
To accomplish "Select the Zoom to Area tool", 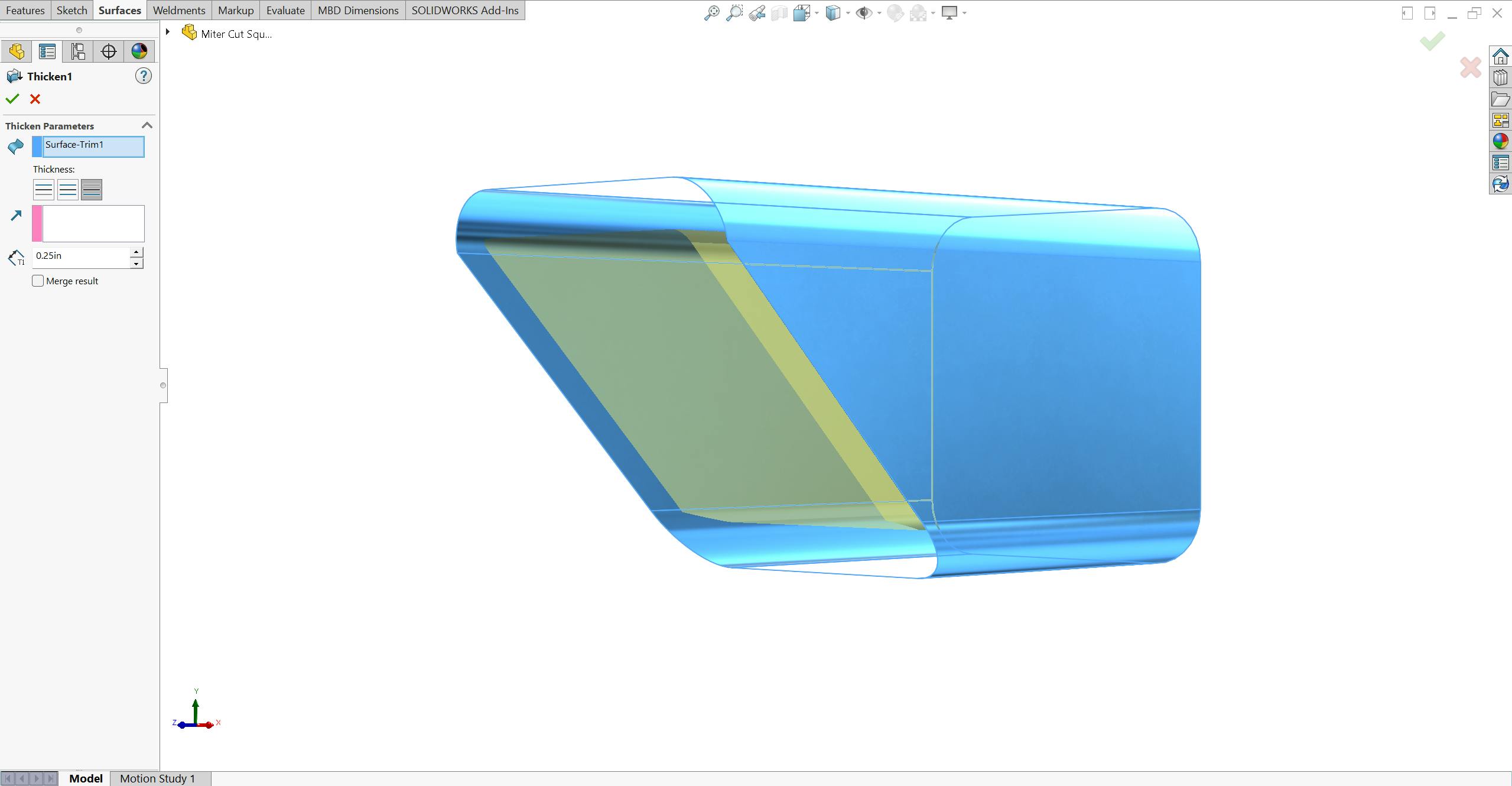I will 734,12.
